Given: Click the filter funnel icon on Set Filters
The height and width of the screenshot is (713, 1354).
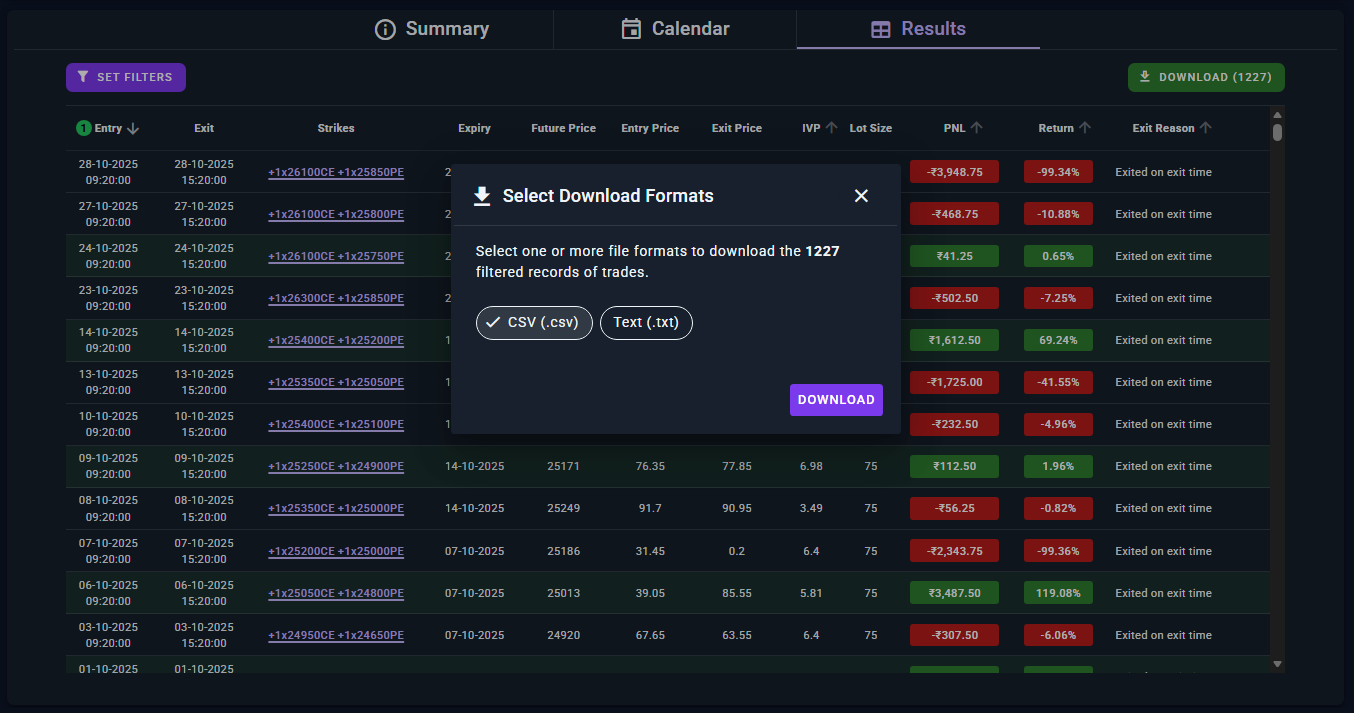Looking at the screenshot, I should click(83, 77).
